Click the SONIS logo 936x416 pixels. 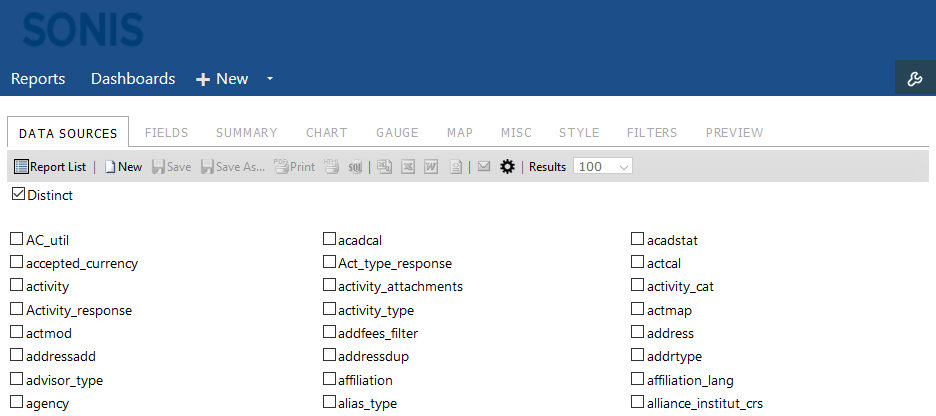tap(83, 30)
